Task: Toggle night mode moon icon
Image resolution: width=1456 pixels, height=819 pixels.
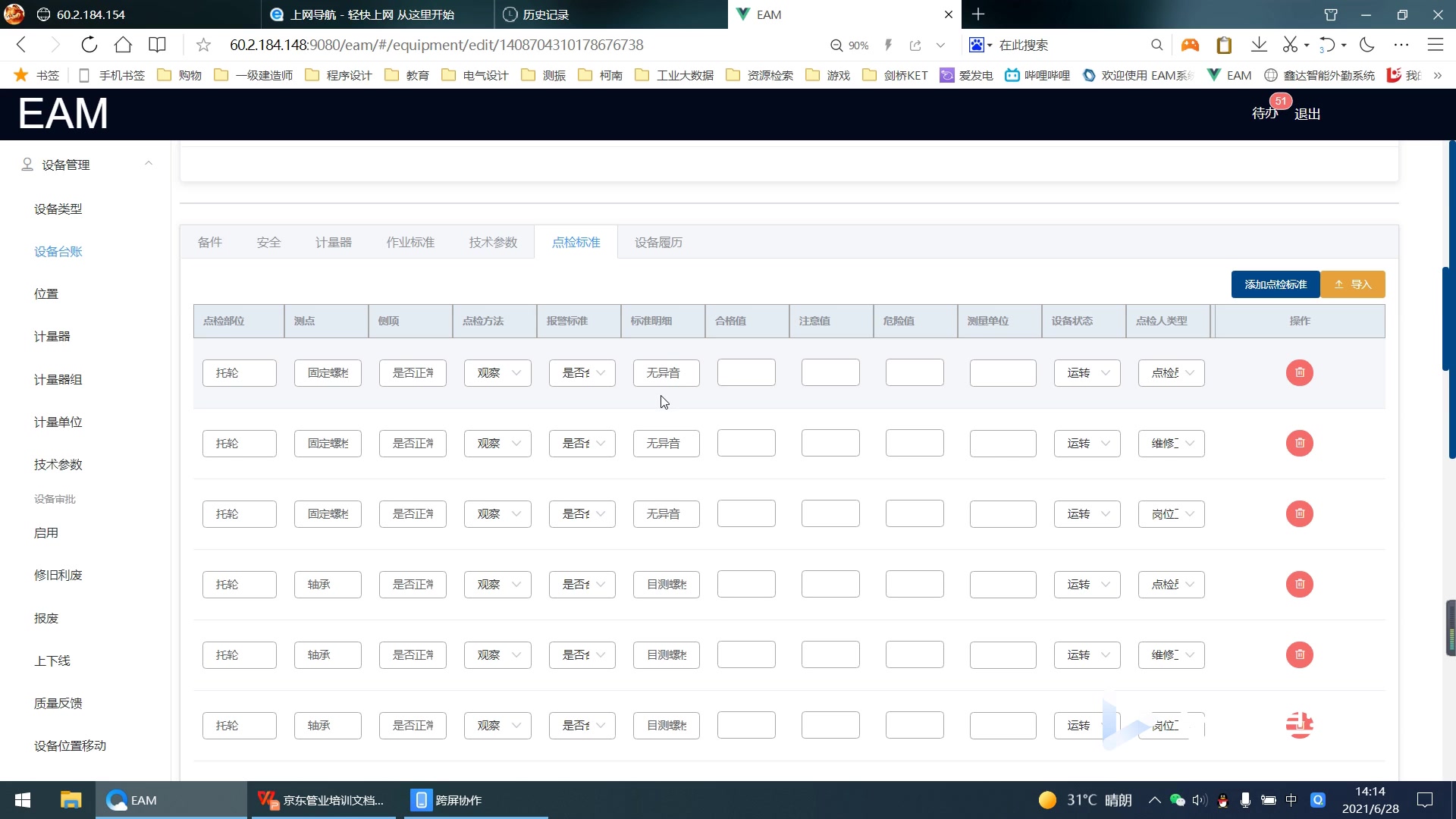Action: (x=1367, y=45)
